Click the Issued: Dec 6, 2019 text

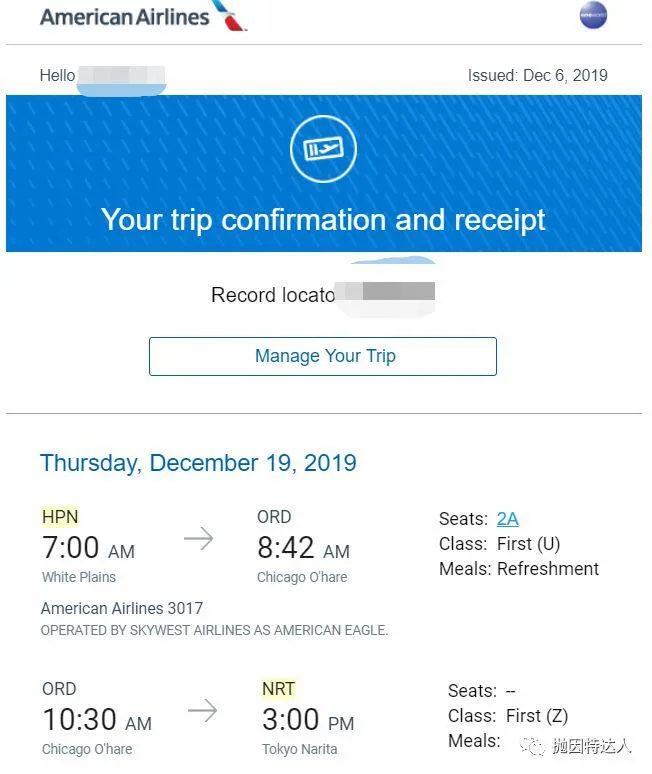(x=537, y=75)
